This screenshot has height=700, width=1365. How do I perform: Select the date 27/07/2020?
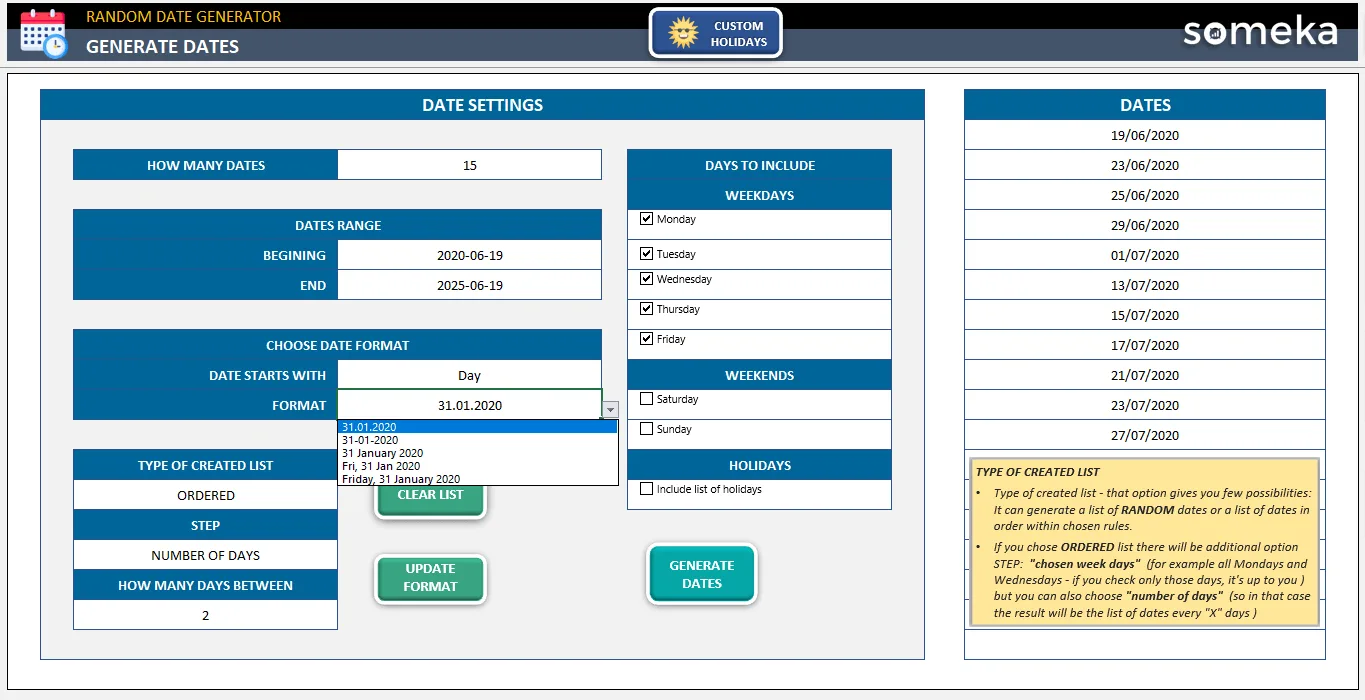[1145, 435]
